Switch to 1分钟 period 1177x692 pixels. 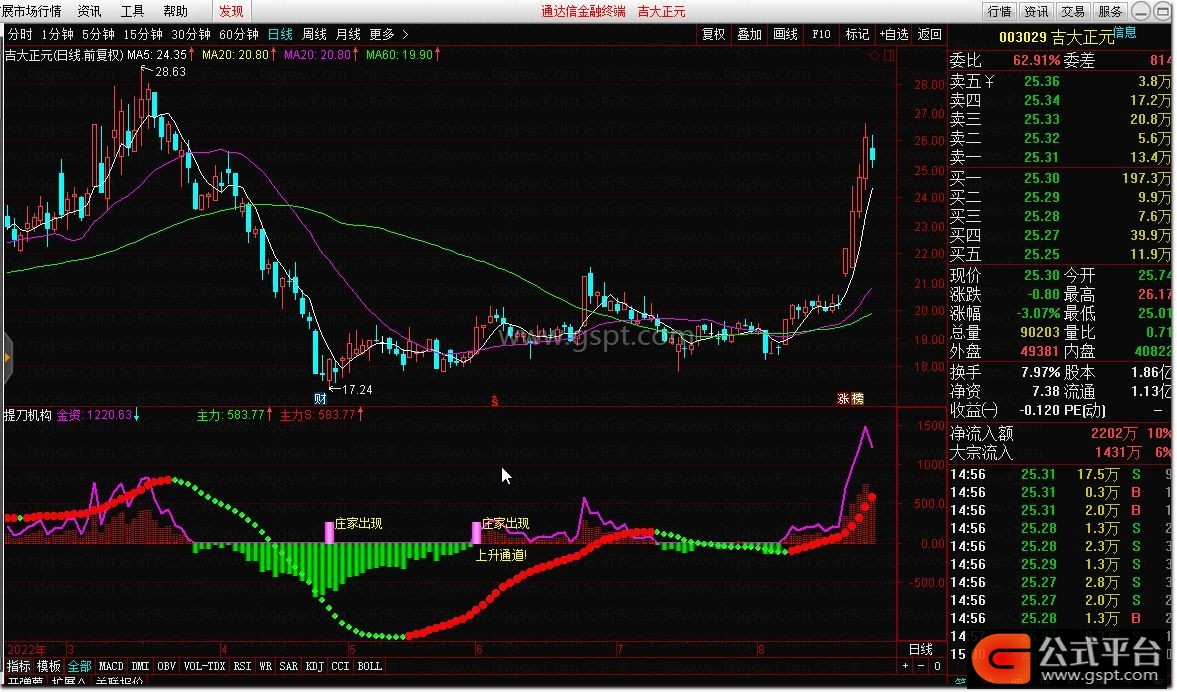click(58, 35)
